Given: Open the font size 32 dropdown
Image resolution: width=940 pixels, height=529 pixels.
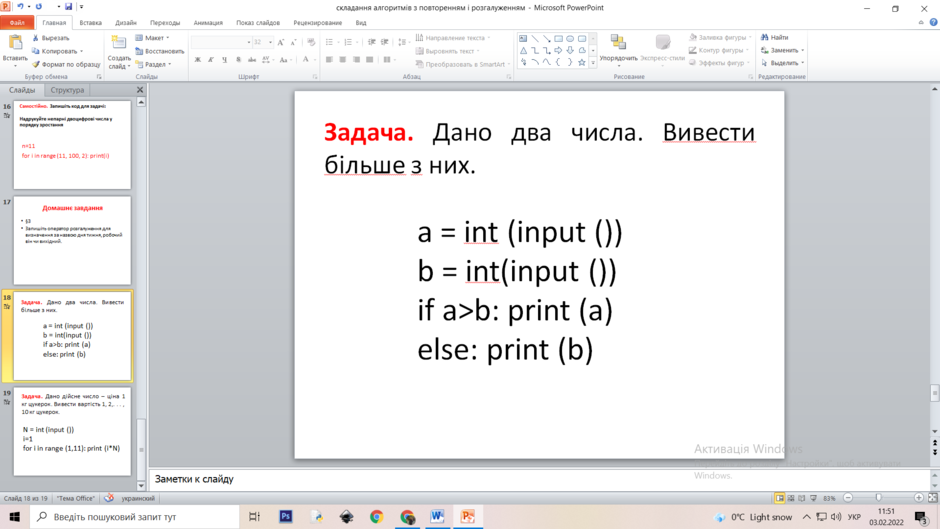Looking at the screenshot, I should click(x=270, y=42).
